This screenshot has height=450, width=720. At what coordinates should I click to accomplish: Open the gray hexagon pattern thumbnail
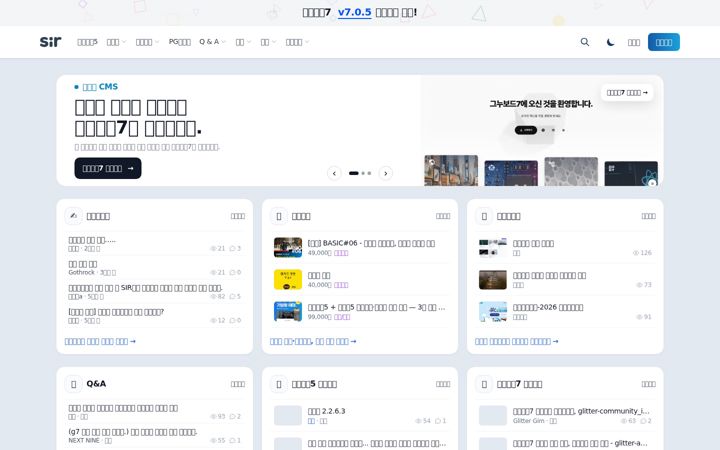pyautogui.click(x=571, y=172)
